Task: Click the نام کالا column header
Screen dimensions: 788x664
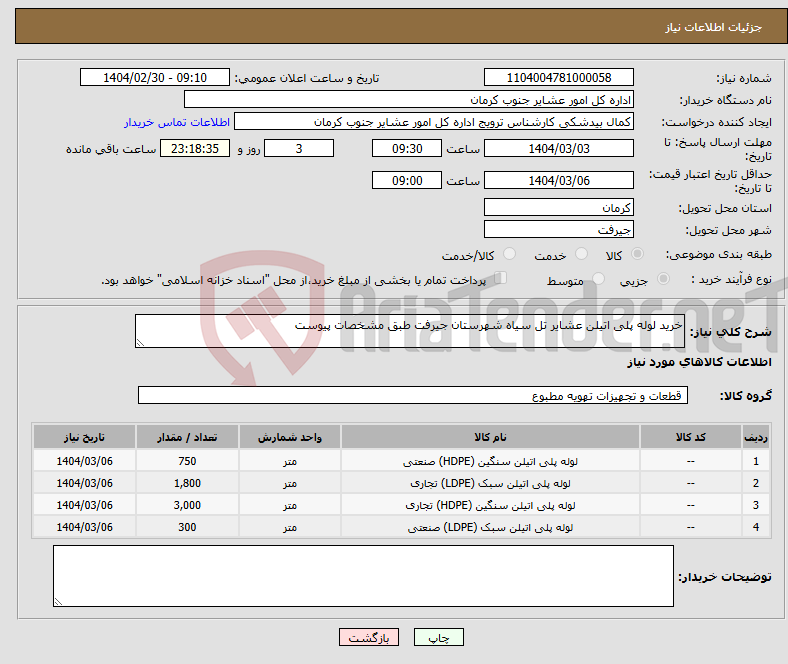Action: click(x=490, y=437)
